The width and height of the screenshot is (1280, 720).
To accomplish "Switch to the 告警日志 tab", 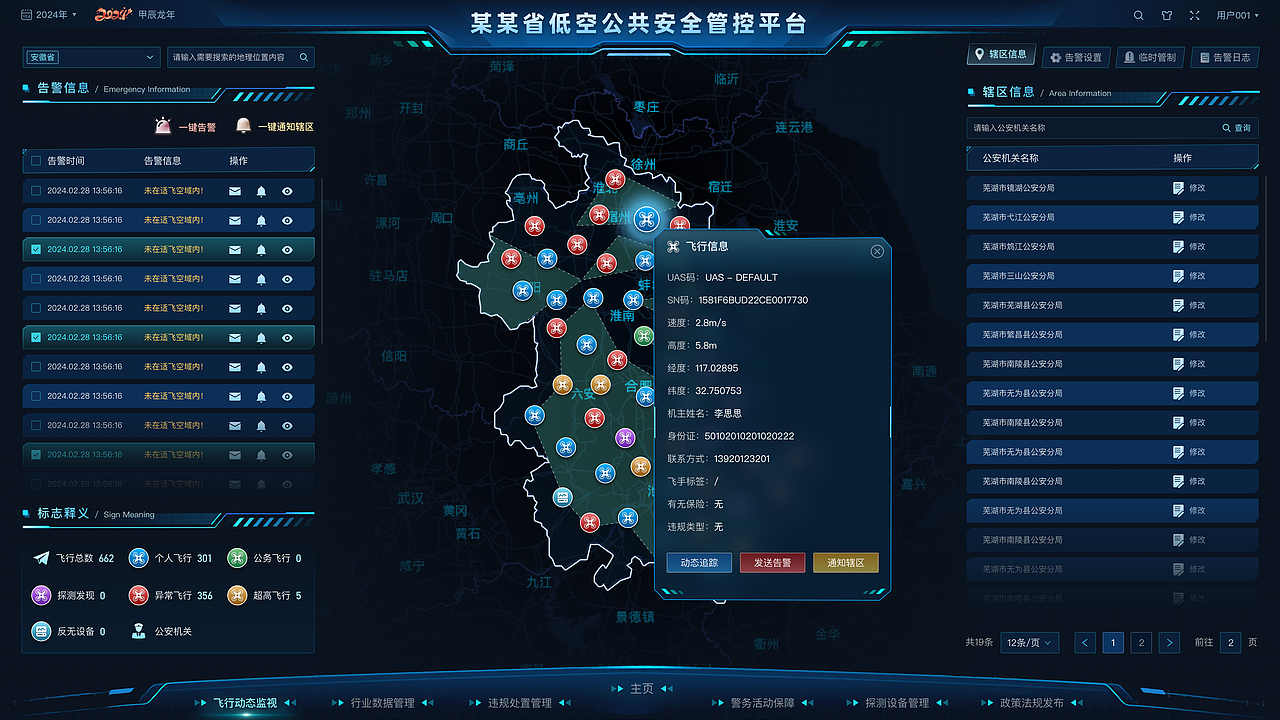I will 1224,58.
